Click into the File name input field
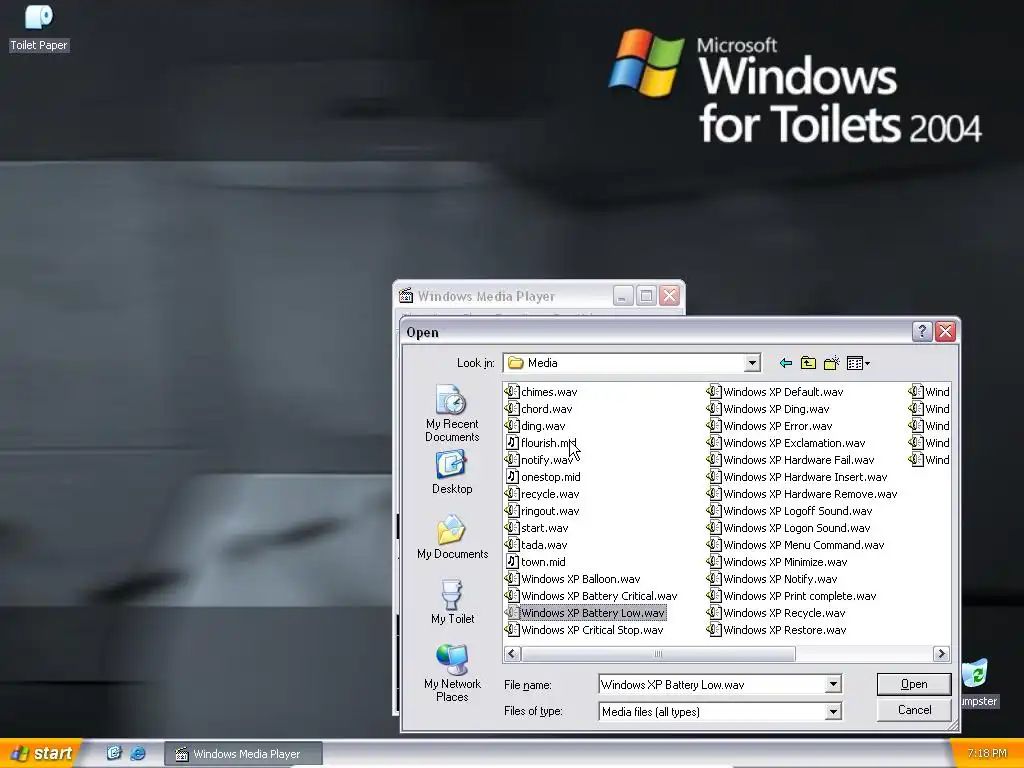 712,684
